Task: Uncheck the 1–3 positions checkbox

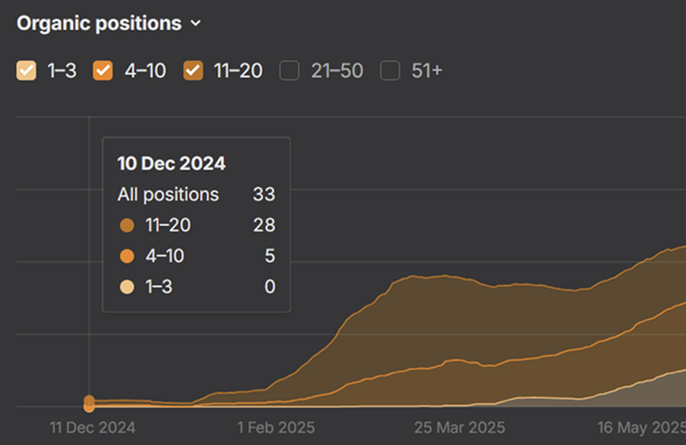Action: point(27,70)
